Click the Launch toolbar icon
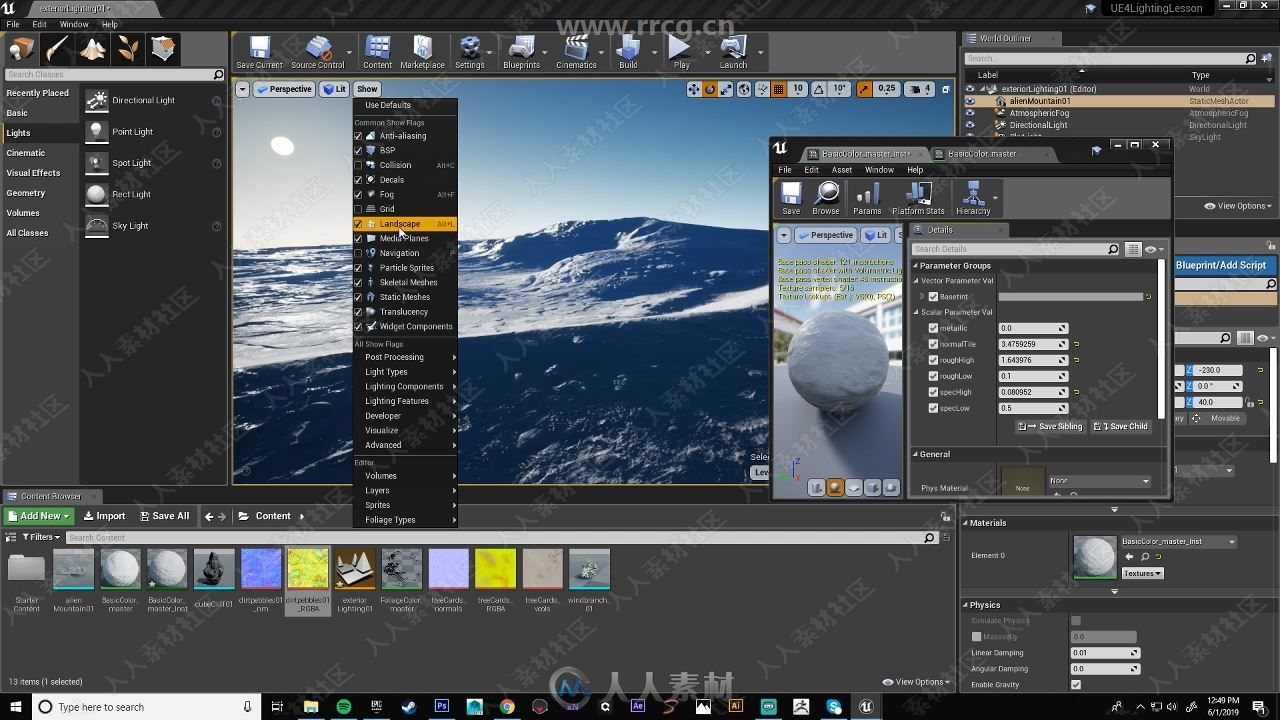The height and width of the screenshot is (720, 1280). click(x=733, y=52)
